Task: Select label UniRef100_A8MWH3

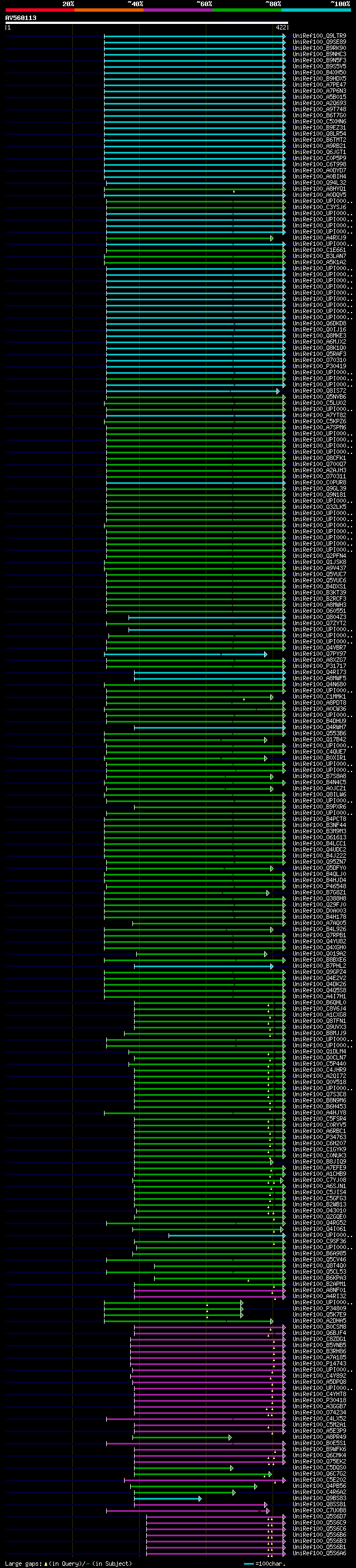Action: (x=319, y=605)
